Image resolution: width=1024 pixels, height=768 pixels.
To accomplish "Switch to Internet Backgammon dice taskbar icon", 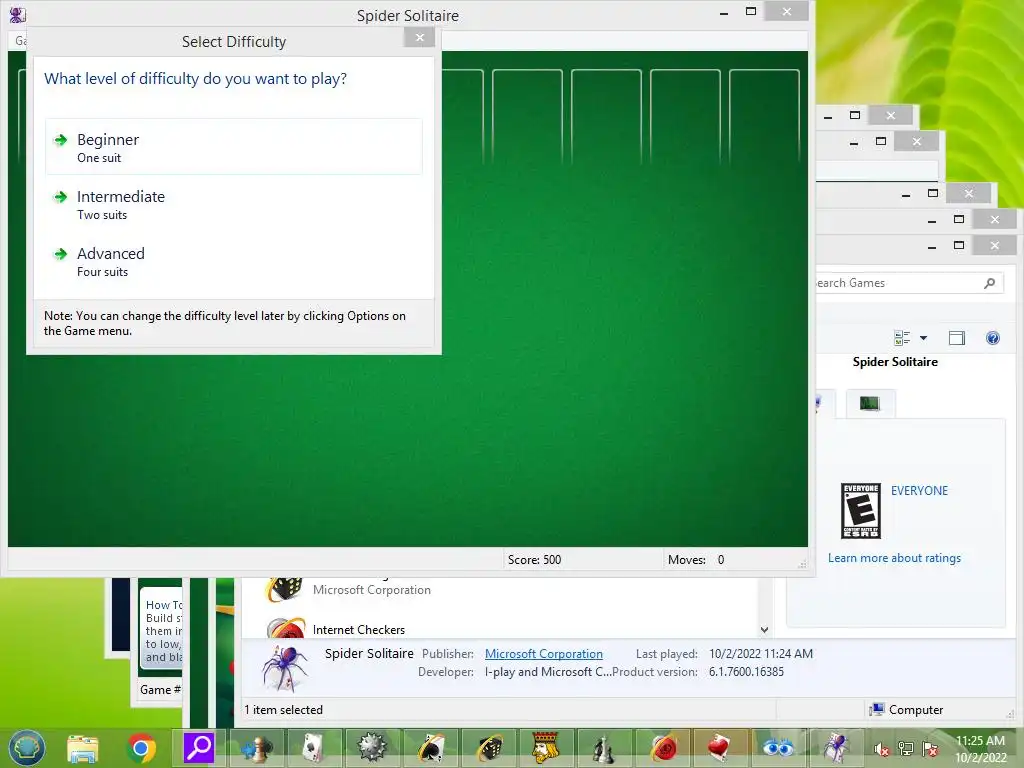I will [488, 748].
